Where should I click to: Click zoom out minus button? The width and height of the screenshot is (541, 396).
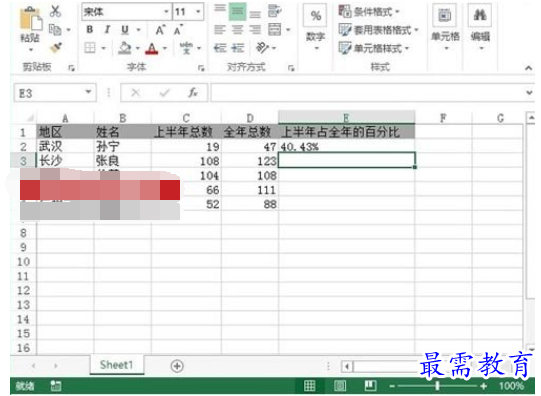click(392, 386)
